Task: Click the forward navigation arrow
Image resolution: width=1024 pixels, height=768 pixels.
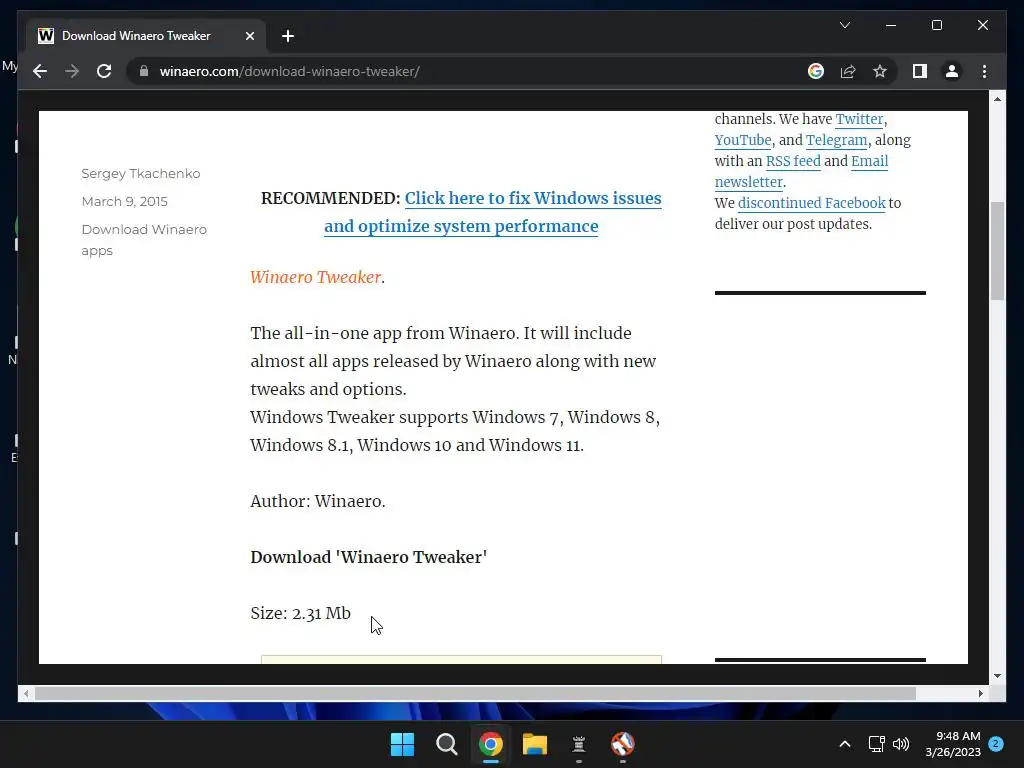Action: pos(72,71)
